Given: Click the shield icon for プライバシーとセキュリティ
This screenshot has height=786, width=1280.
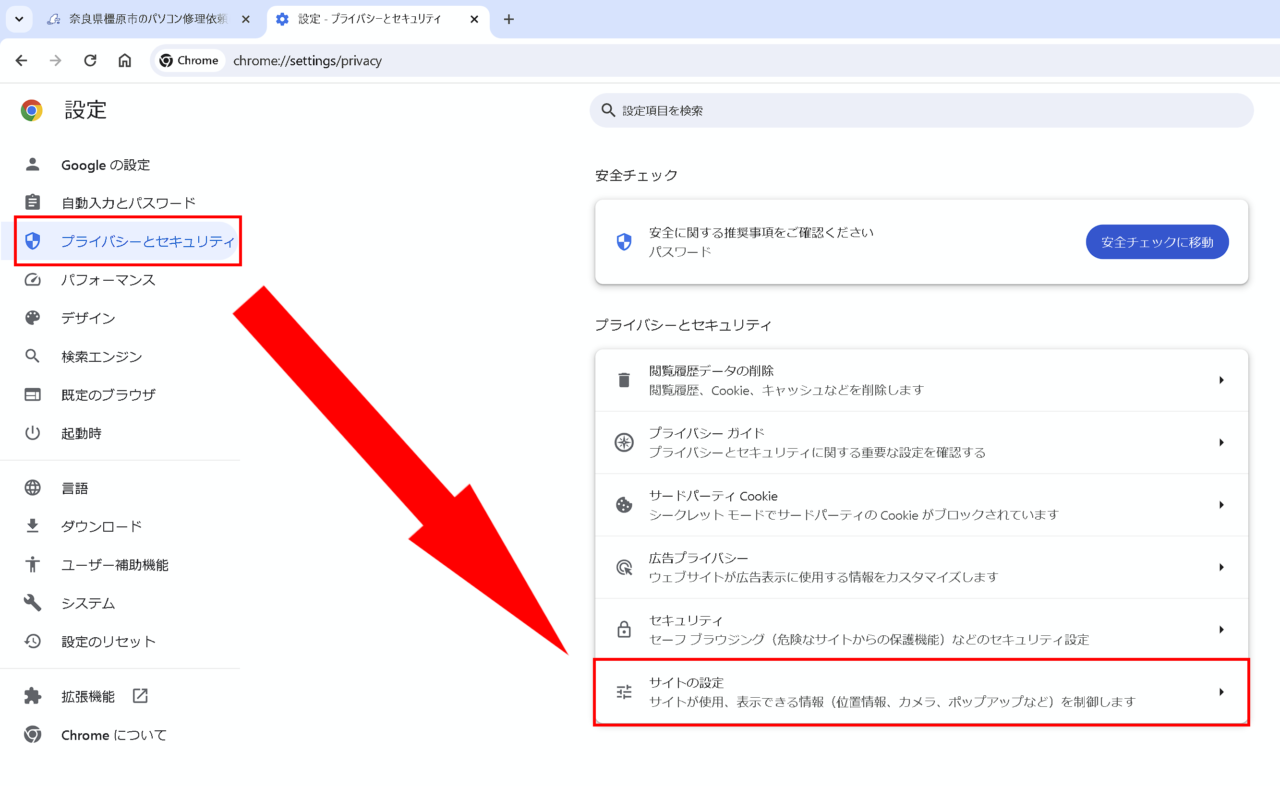Looking at the screenshot, I should [x=32, y=241].
